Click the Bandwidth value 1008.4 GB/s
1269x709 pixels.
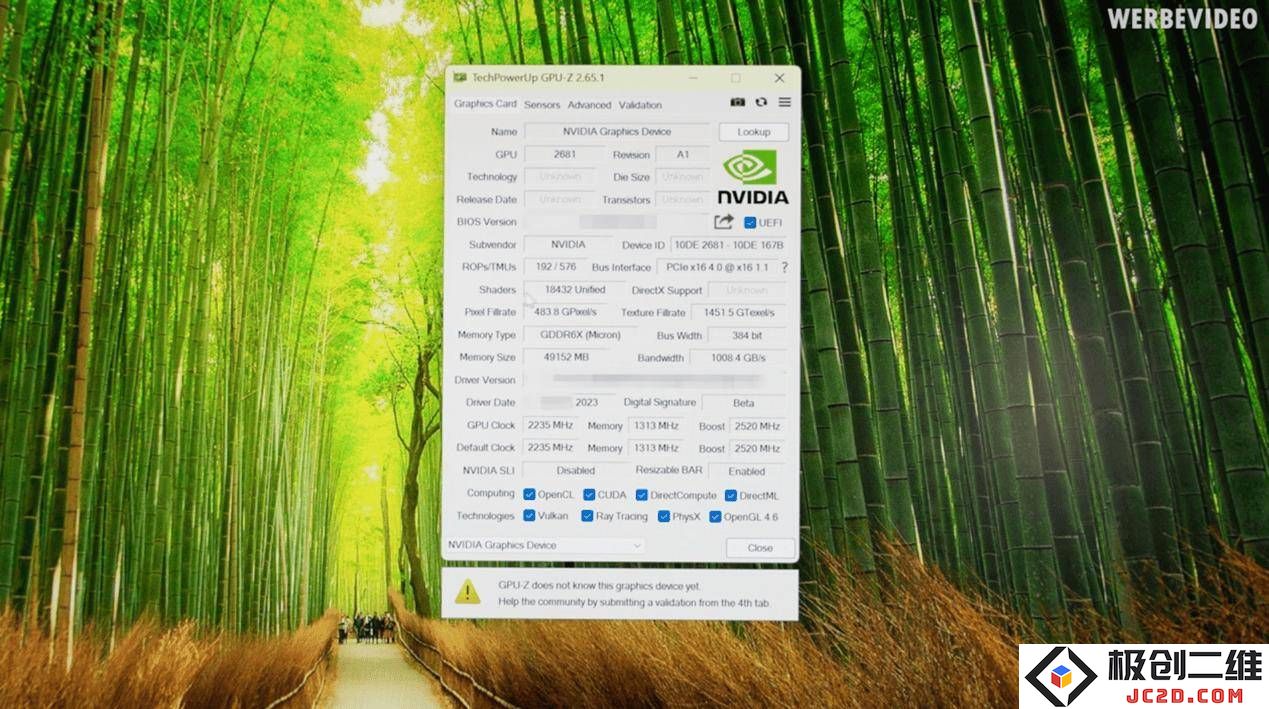point(739,358)
